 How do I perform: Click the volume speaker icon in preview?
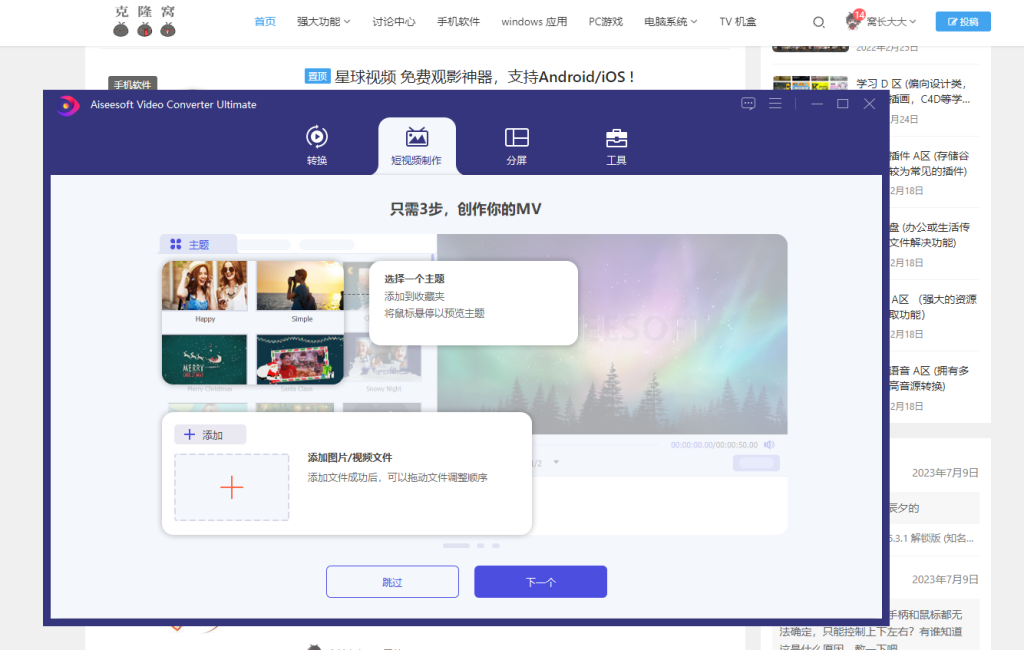(x=769, y=445)
